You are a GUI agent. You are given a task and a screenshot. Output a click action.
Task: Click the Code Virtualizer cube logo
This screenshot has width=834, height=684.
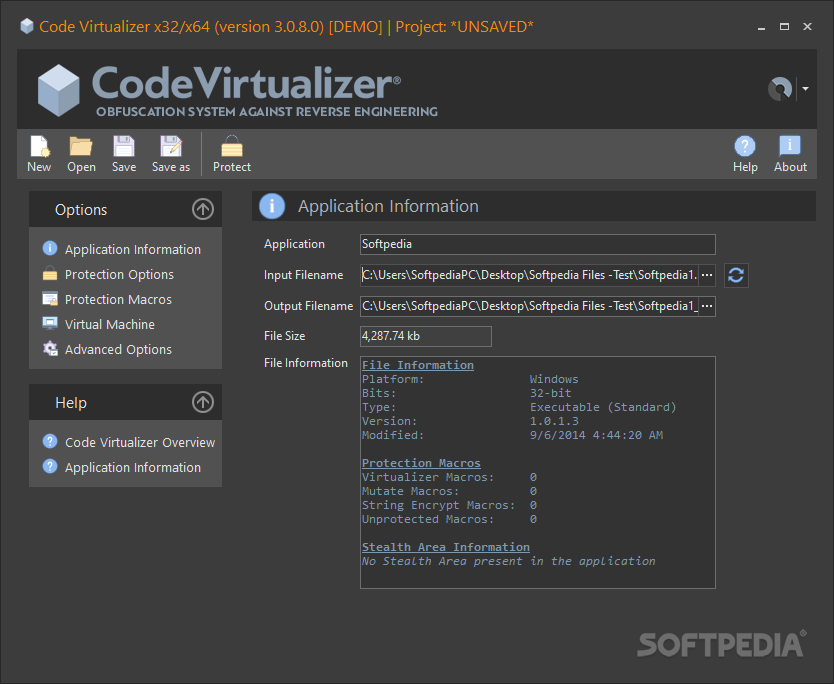click(x=59, y=90)
